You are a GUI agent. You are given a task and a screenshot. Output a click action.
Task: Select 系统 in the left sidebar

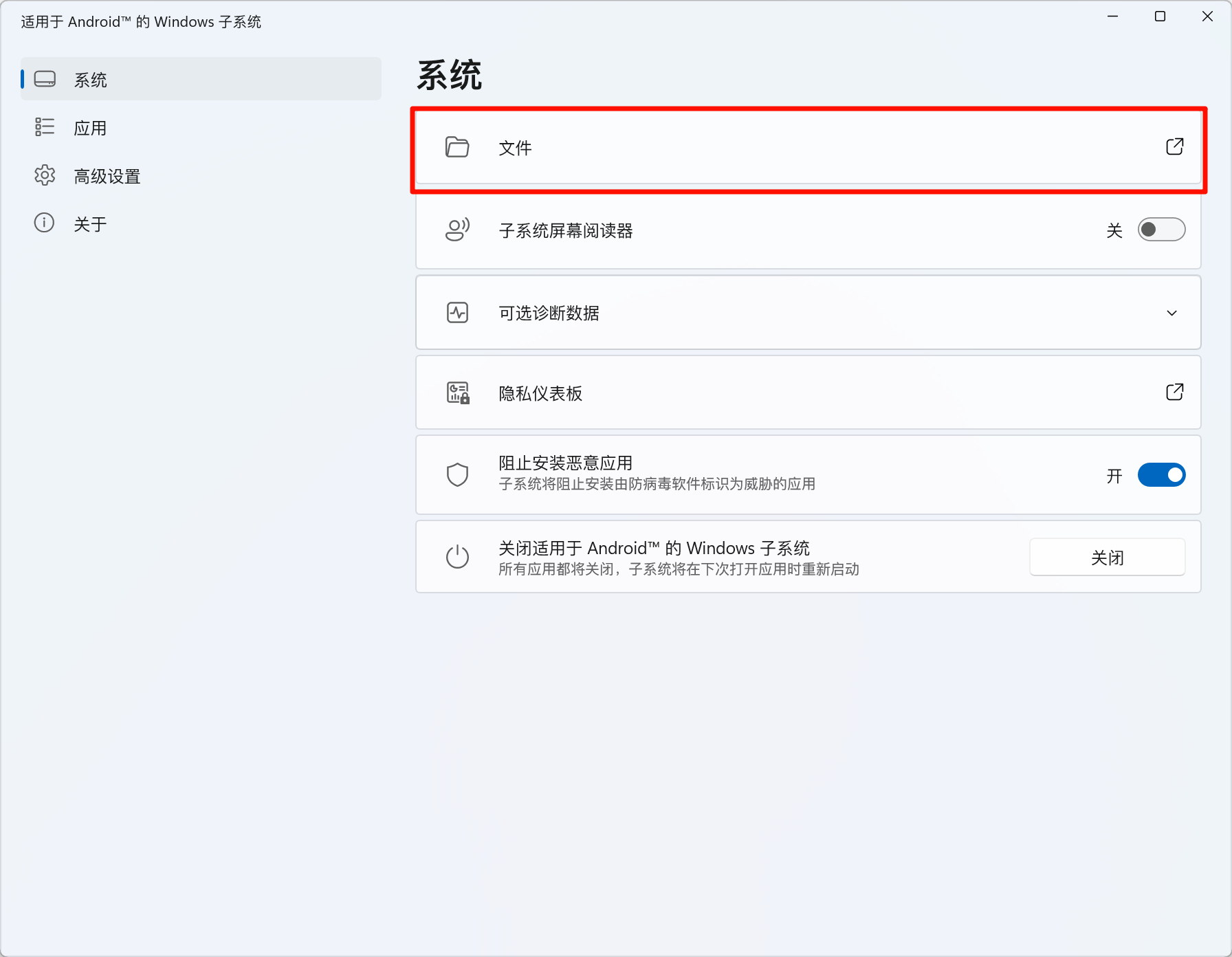(91, 80)
